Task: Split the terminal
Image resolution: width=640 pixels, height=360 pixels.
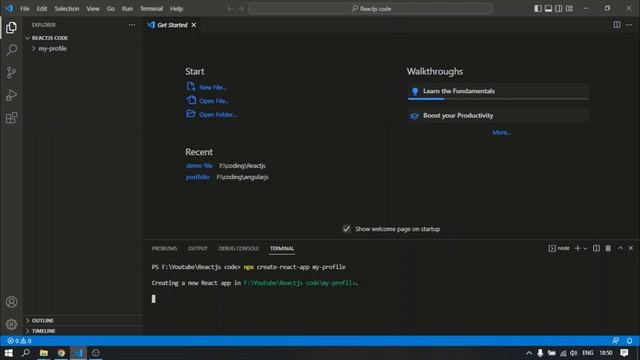Action: click(x=596, y=248)
